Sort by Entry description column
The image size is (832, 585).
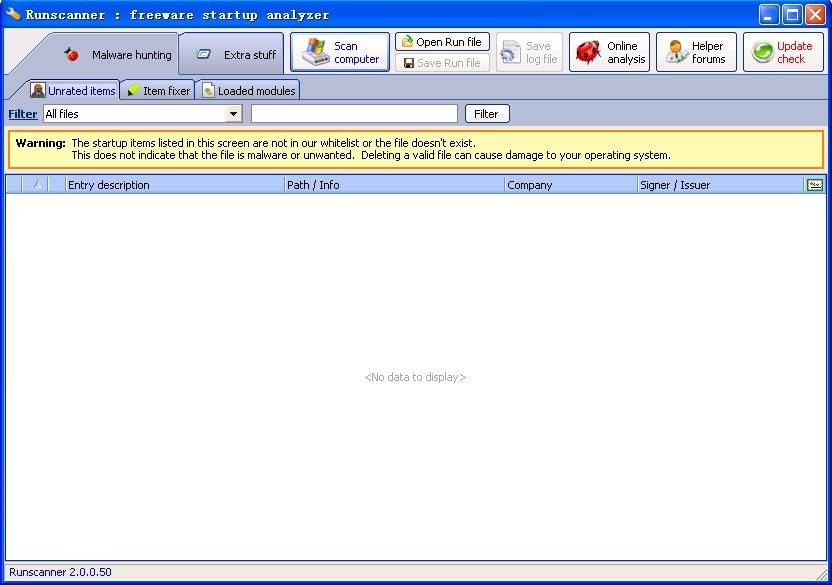coord(174,185)
